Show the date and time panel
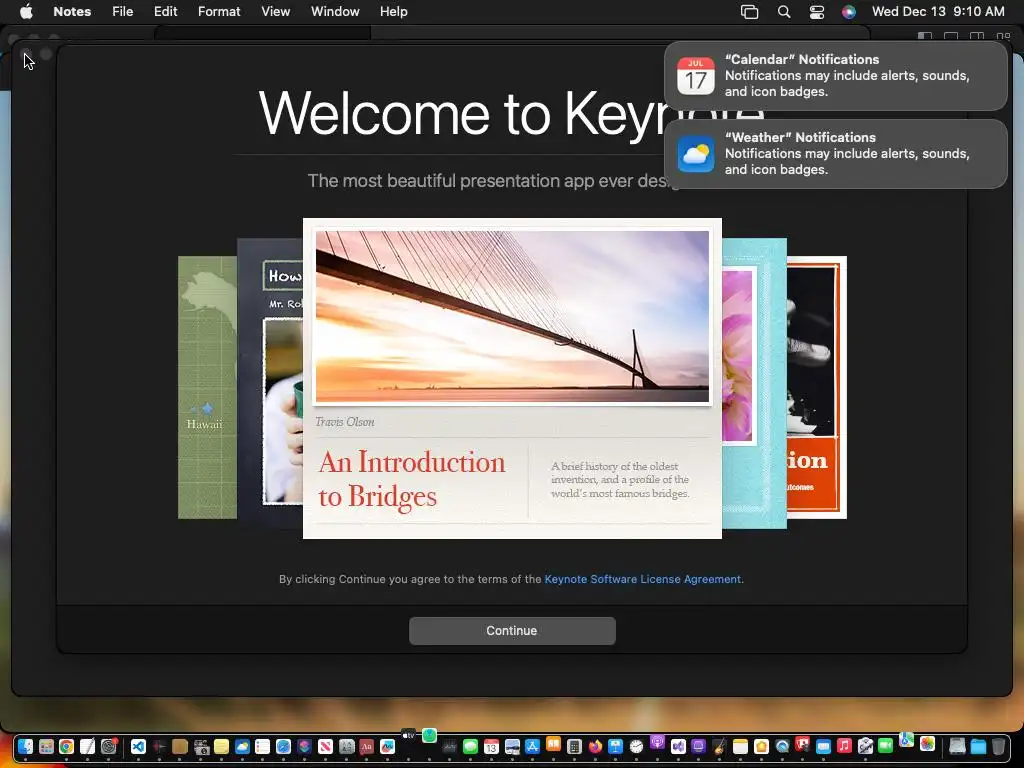Screen dimensions: 1024x768 point(938,11)
